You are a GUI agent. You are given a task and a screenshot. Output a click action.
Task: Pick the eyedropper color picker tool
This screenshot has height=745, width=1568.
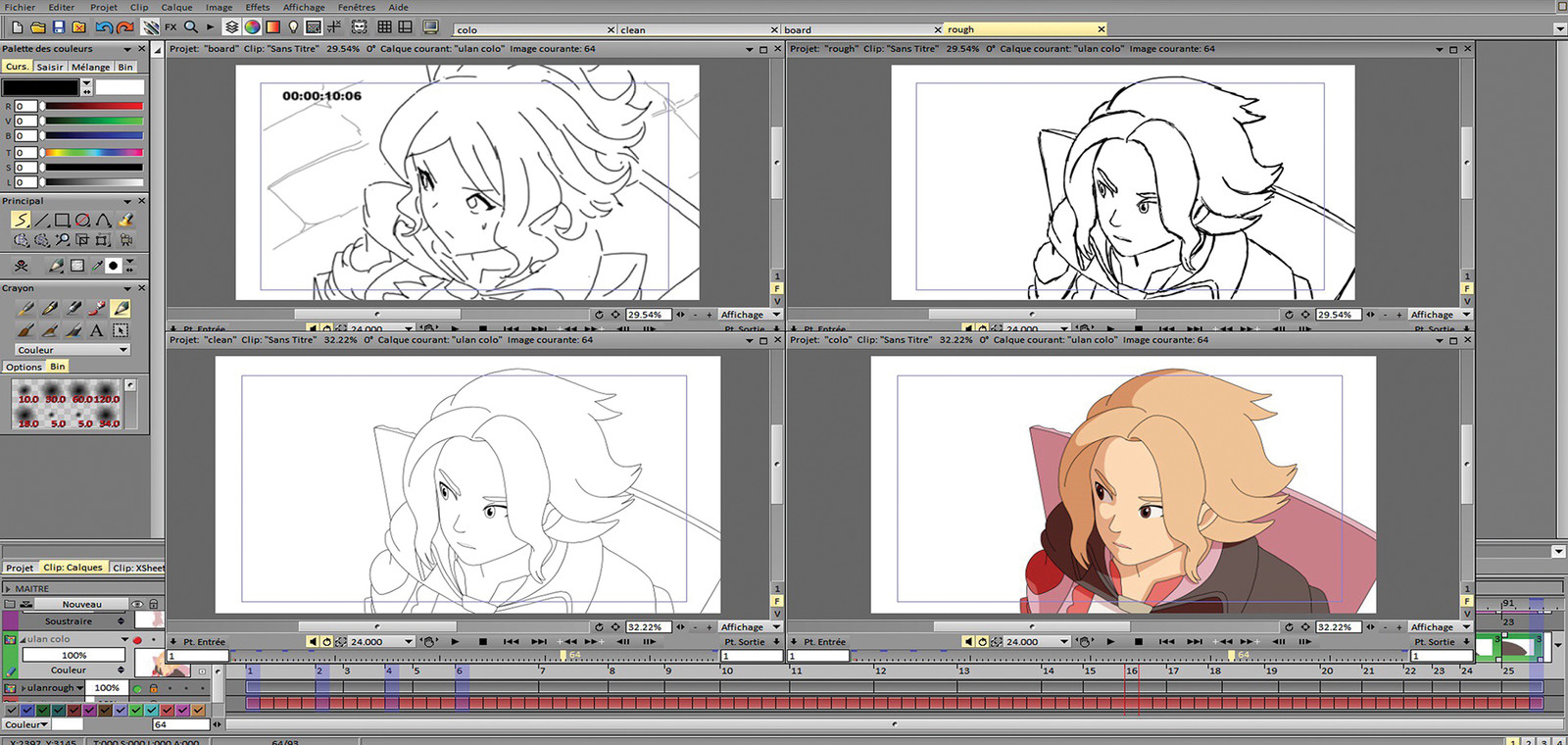point(97,265)
